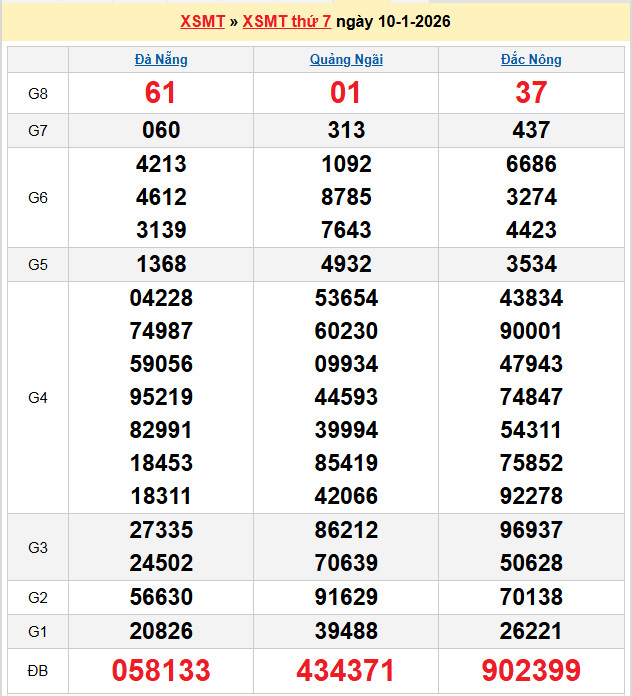Select G2 number 70138
Image resolution: width=632 pixels, height=696 pixels.
(531, 597)
